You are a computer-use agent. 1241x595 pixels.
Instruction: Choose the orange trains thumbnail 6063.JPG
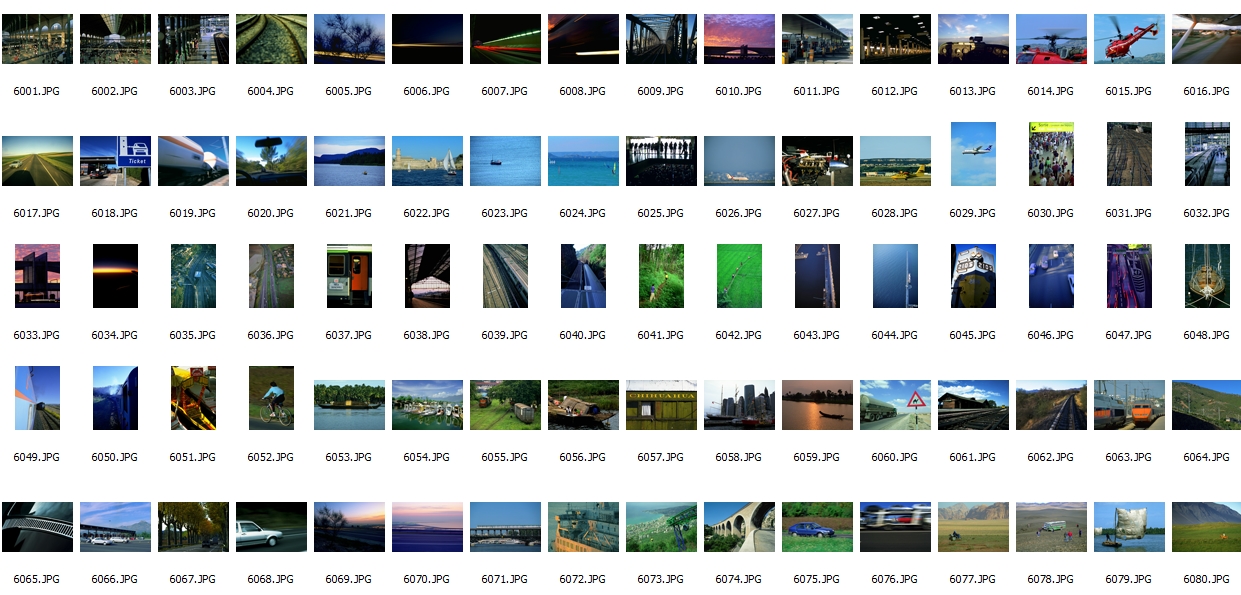1129,405
